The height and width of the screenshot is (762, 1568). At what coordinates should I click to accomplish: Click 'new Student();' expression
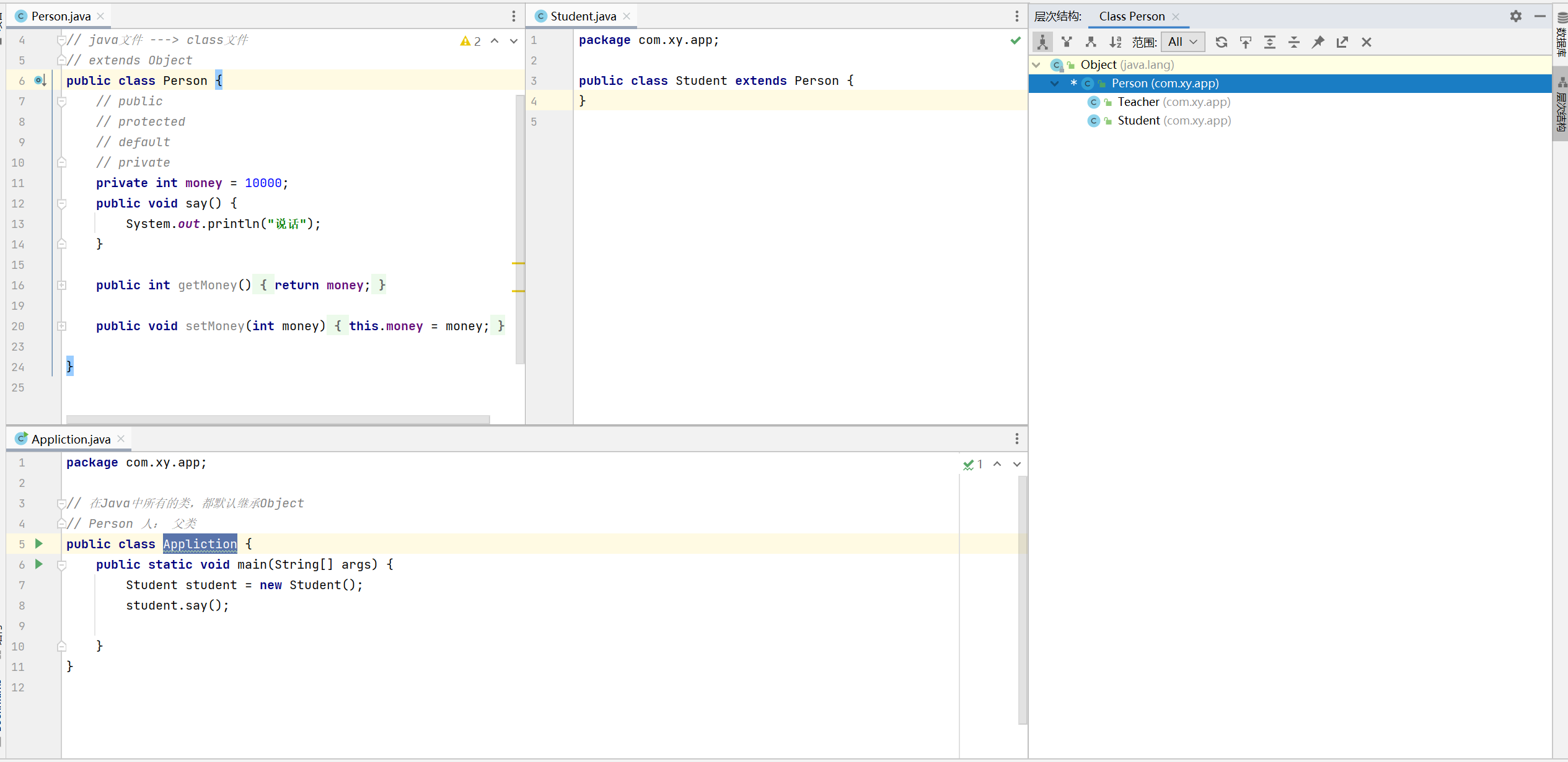coord(311,585)
